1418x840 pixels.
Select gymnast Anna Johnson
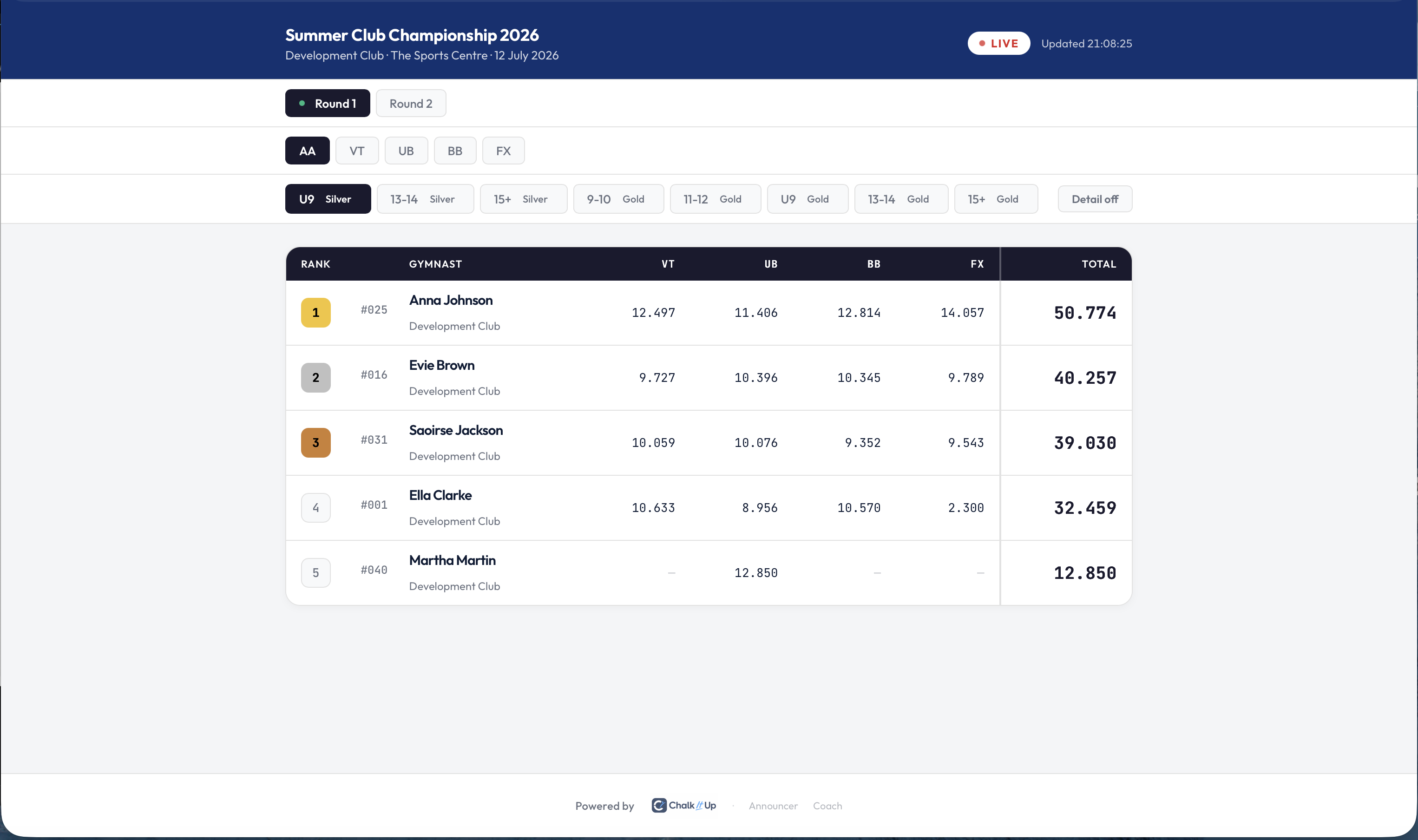(451, 300)
